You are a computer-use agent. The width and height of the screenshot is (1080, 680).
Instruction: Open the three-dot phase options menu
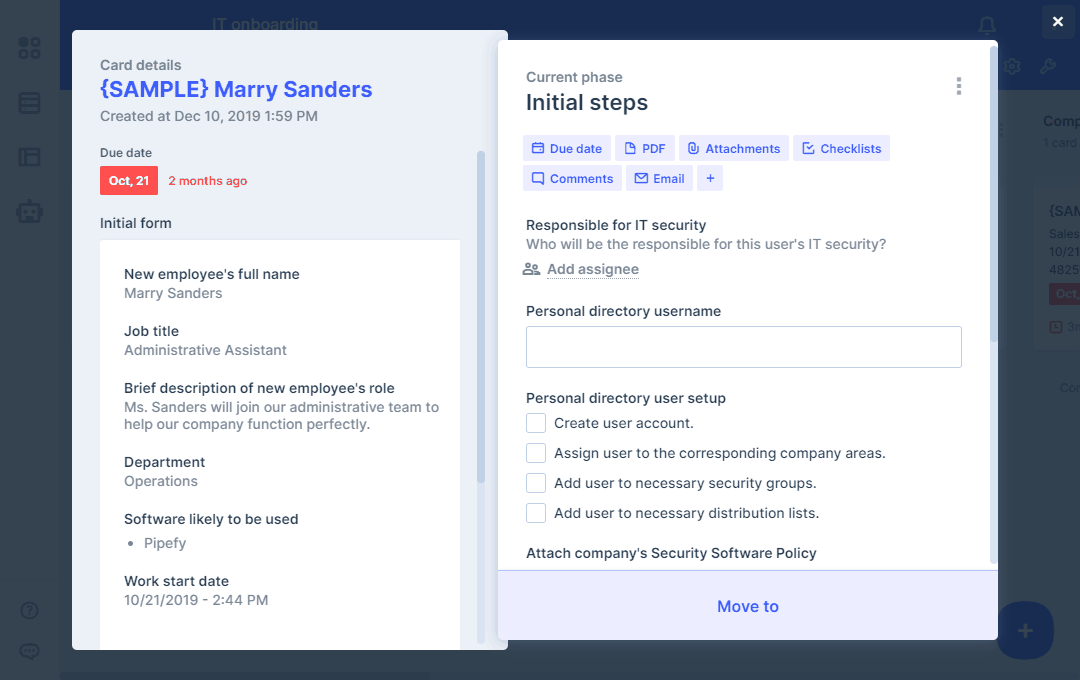[958, 86]
